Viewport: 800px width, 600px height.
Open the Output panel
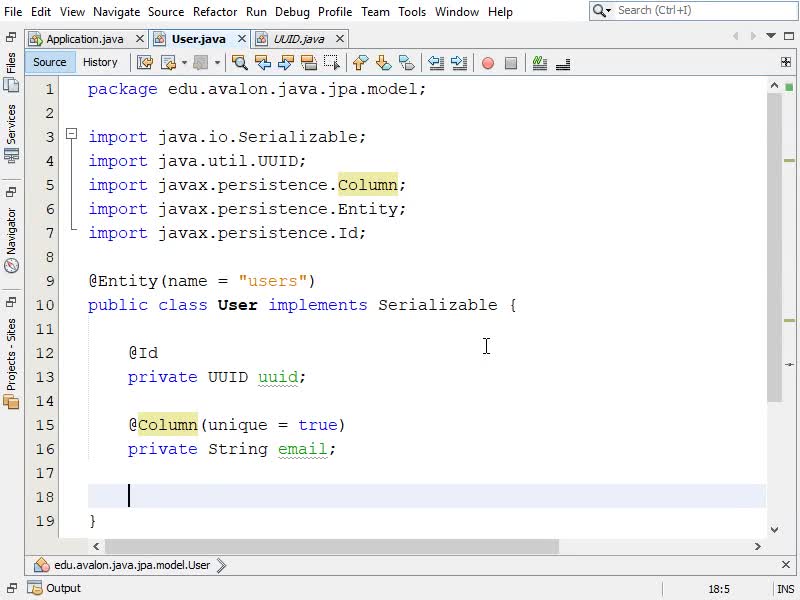pyautogui.click(x=55, y=588)
